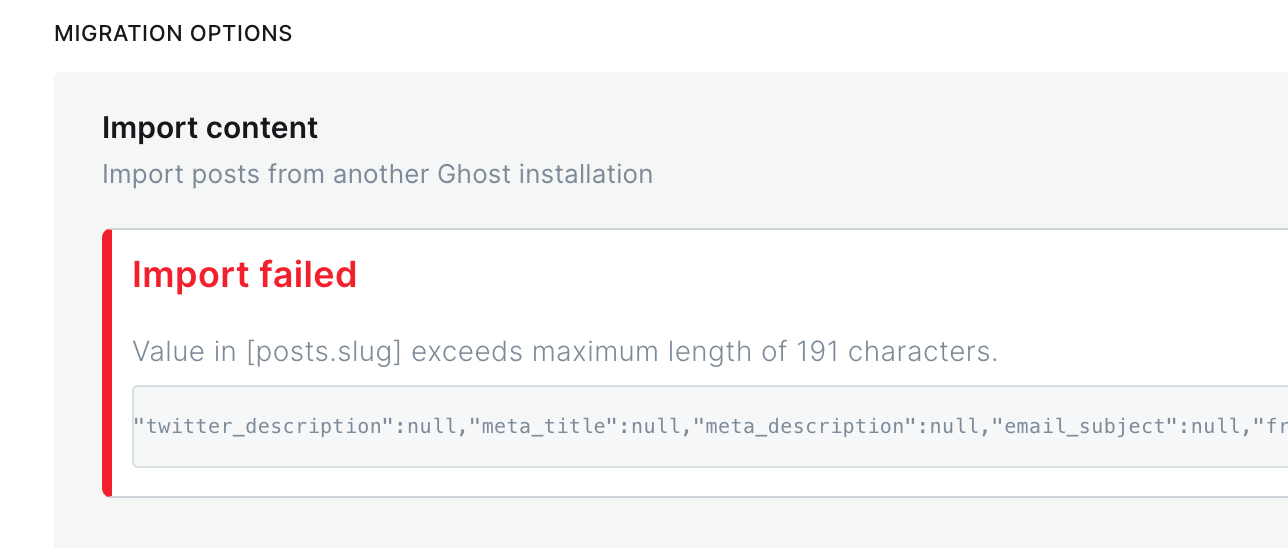Click the red vertical bar on the error alert

point(107,362)
